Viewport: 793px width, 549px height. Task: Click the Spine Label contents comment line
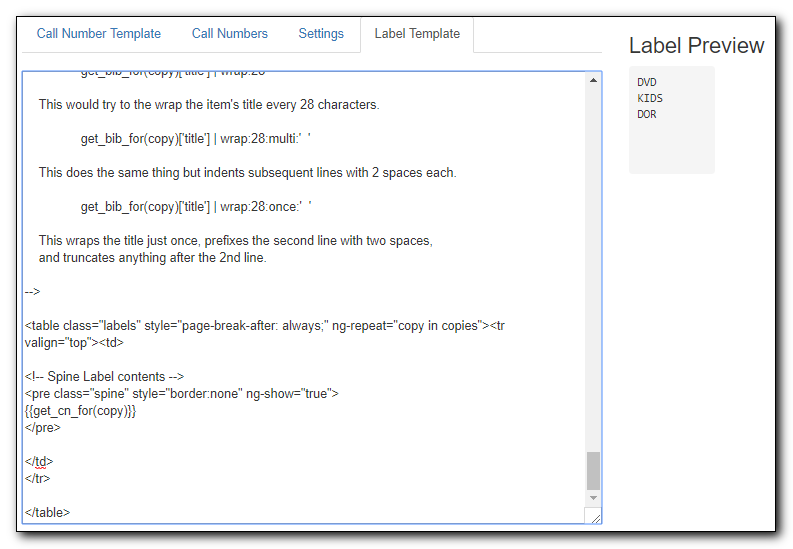coord(104,377)
